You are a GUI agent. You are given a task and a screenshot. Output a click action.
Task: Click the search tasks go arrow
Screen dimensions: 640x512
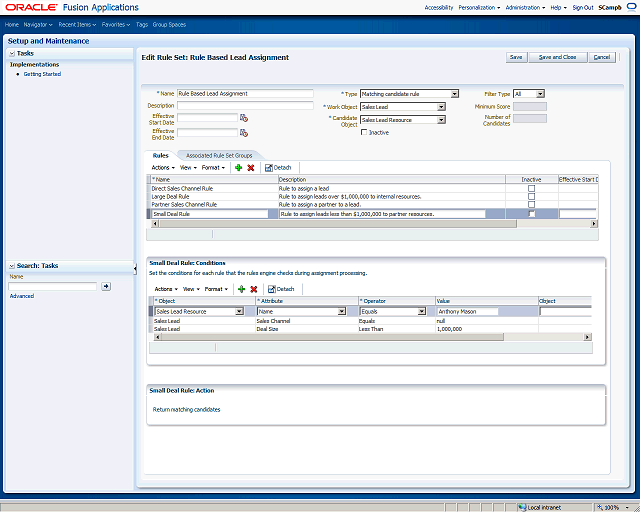coord(106,286)
